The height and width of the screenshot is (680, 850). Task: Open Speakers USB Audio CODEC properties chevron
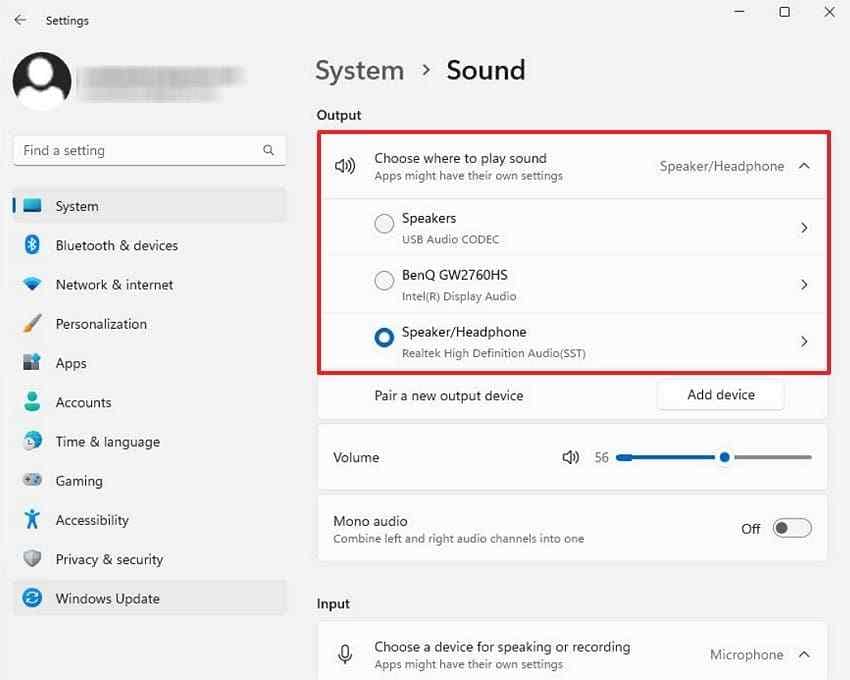(x=804, y=228)
